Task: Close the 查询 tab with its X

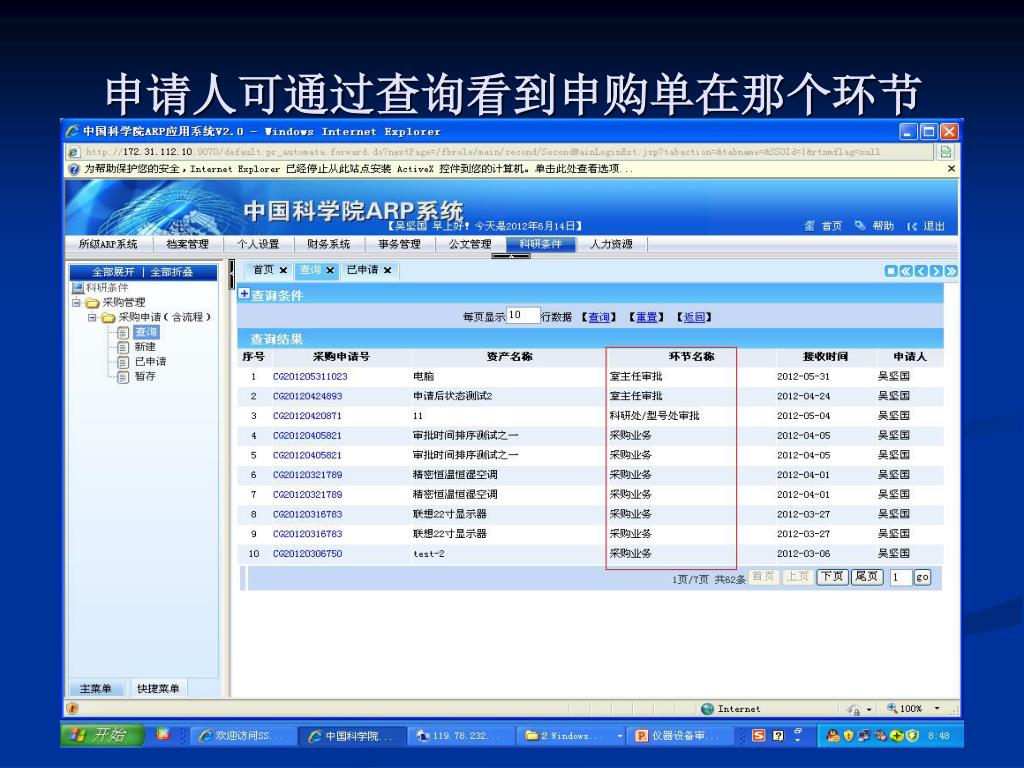Action: [x=330, y=270]
